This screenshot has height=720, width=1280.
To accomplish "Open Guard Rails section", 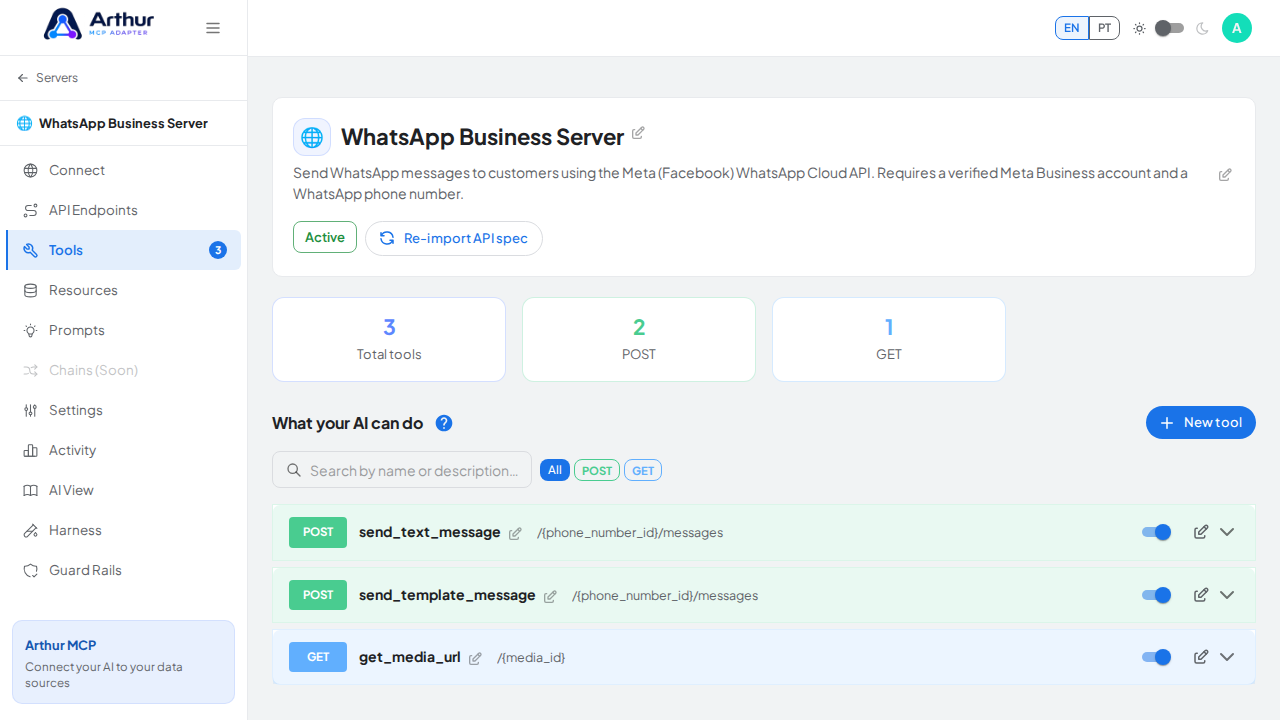I will 123,570.
